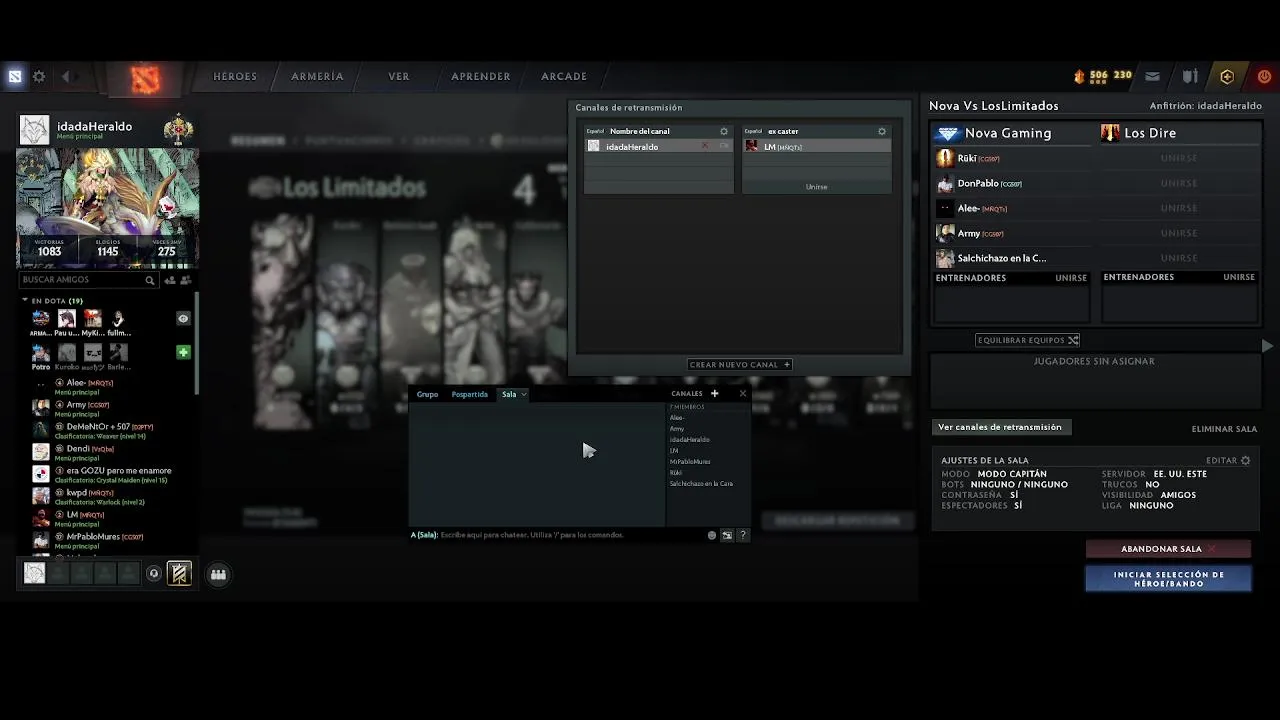Open the VER menu
The image size is (1280, 720).
click(x=399, y=76)
